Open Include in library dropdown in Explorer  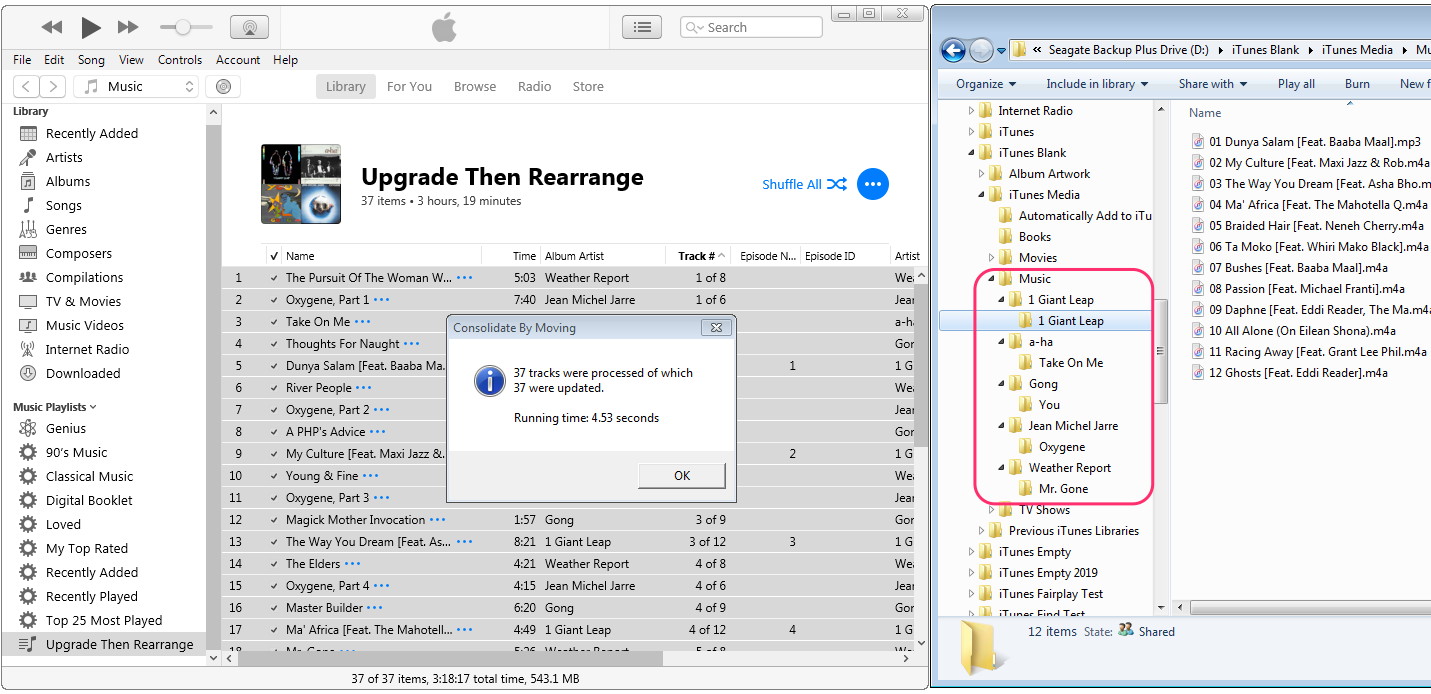(x=1097, y=84)
